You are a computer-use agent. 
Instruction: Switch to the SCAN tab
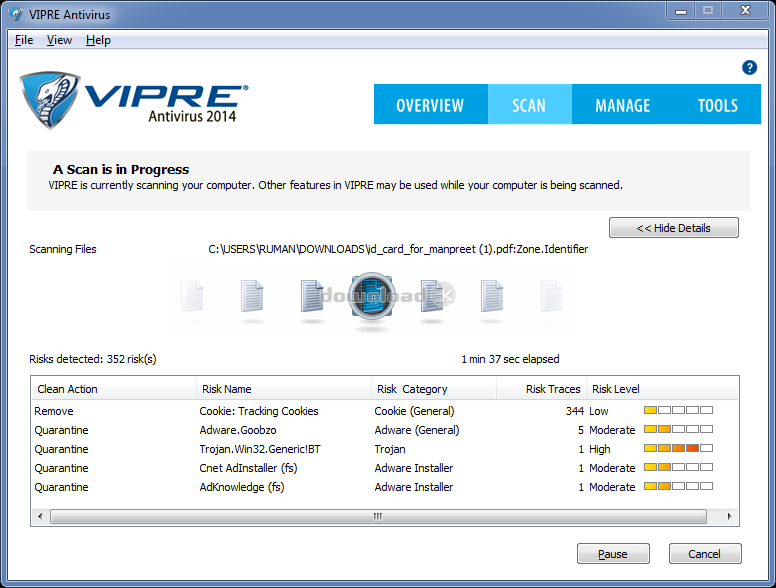point(529,104)
